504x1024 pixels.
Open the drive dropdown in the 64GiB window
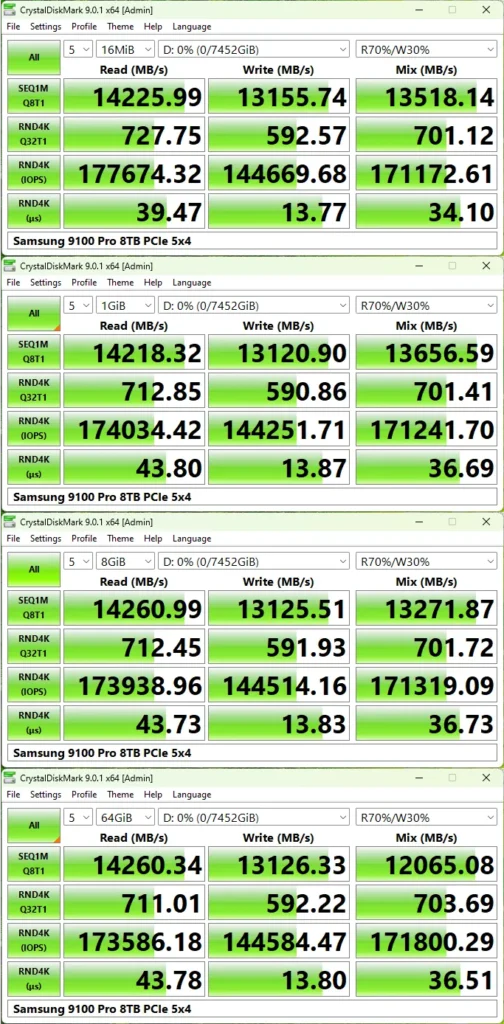click(255, 818)
